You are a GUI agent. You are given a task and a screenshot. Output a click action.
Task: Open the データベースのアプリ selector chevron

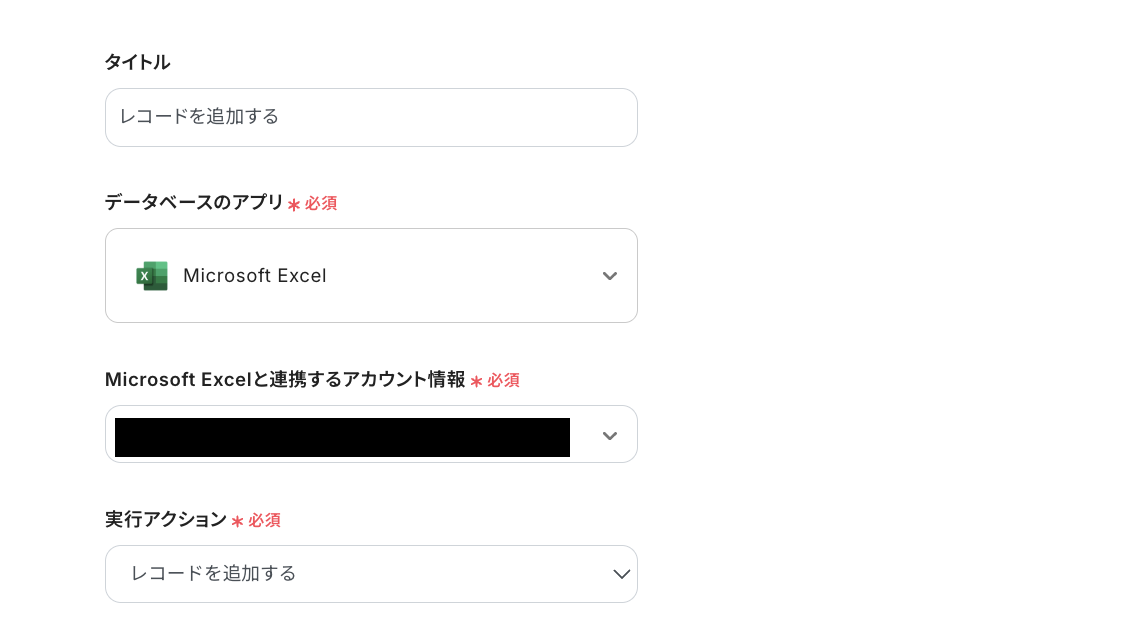click(x=610, y=276)
